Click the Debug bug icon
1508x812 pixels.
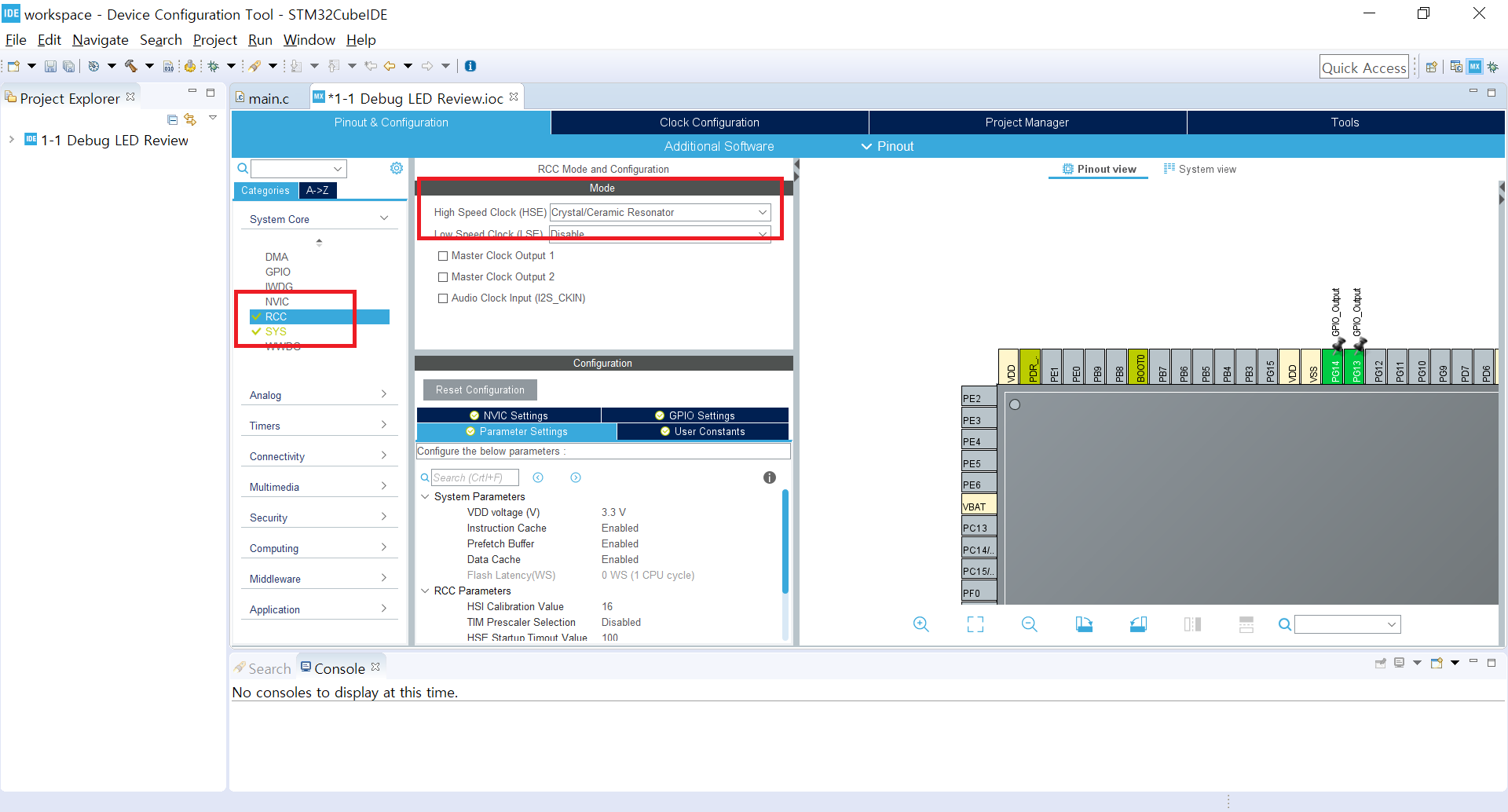point(213,67)
